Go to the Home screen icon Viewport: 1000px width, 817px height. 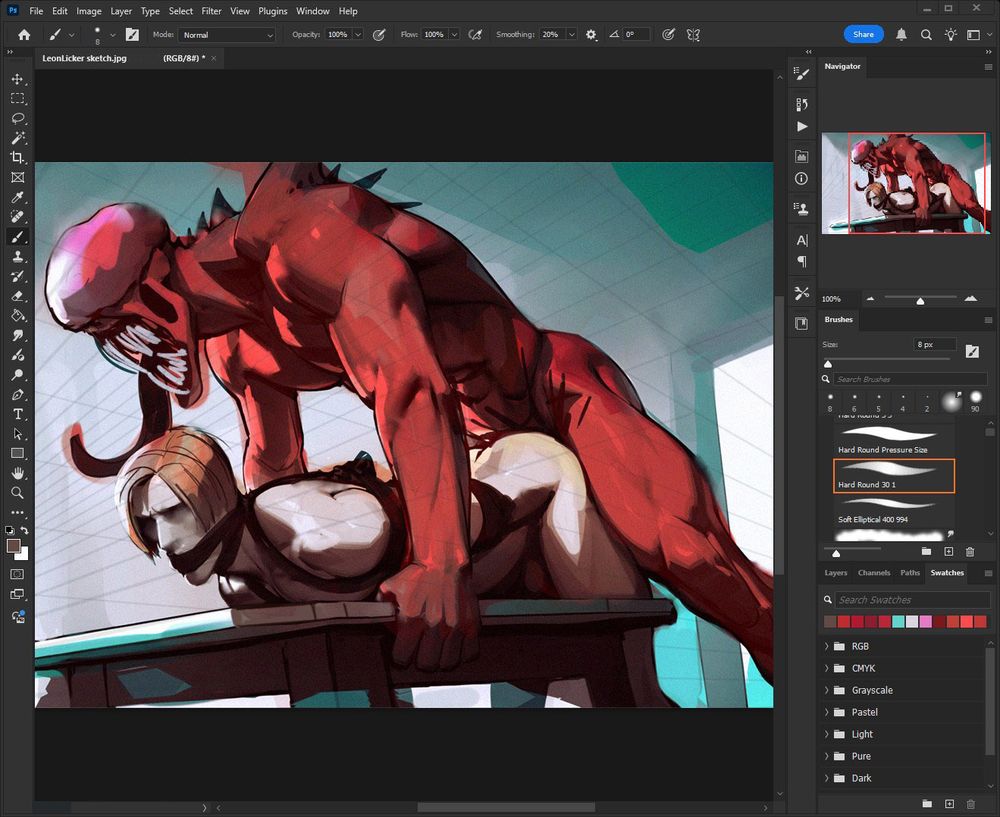click(24, 34)
